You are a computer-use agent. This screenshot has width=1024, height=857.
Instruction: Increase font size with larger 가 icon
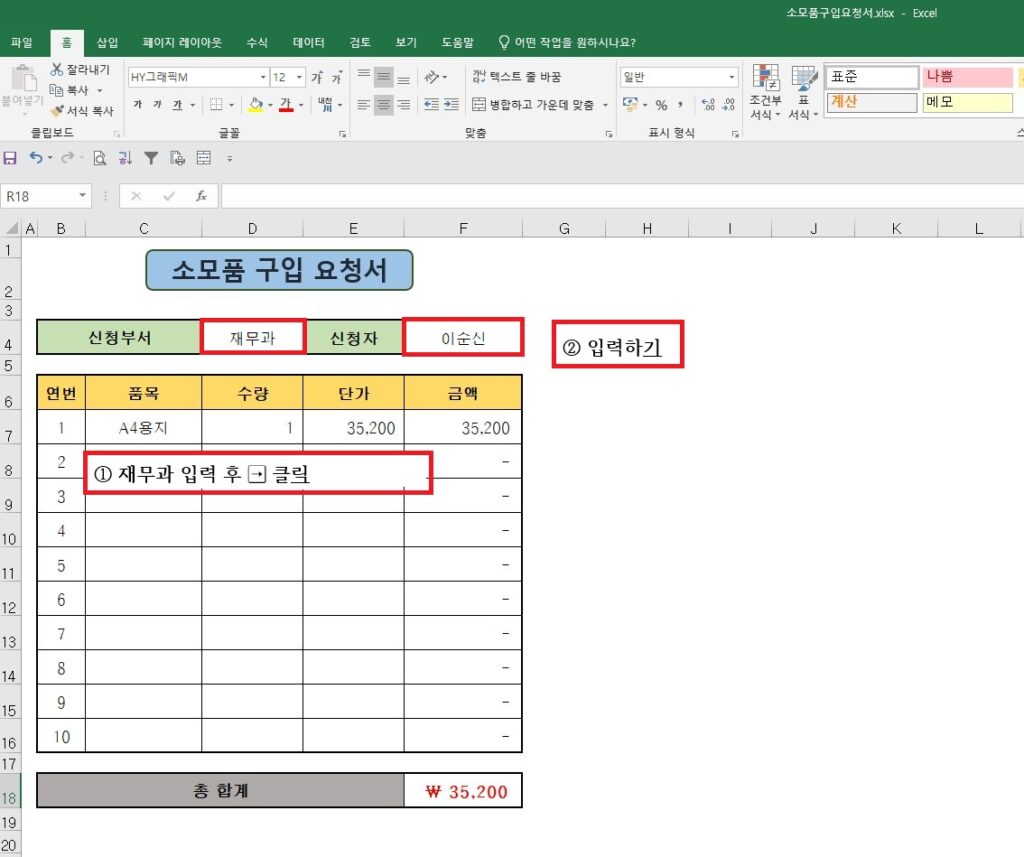(x=317, y=77)
